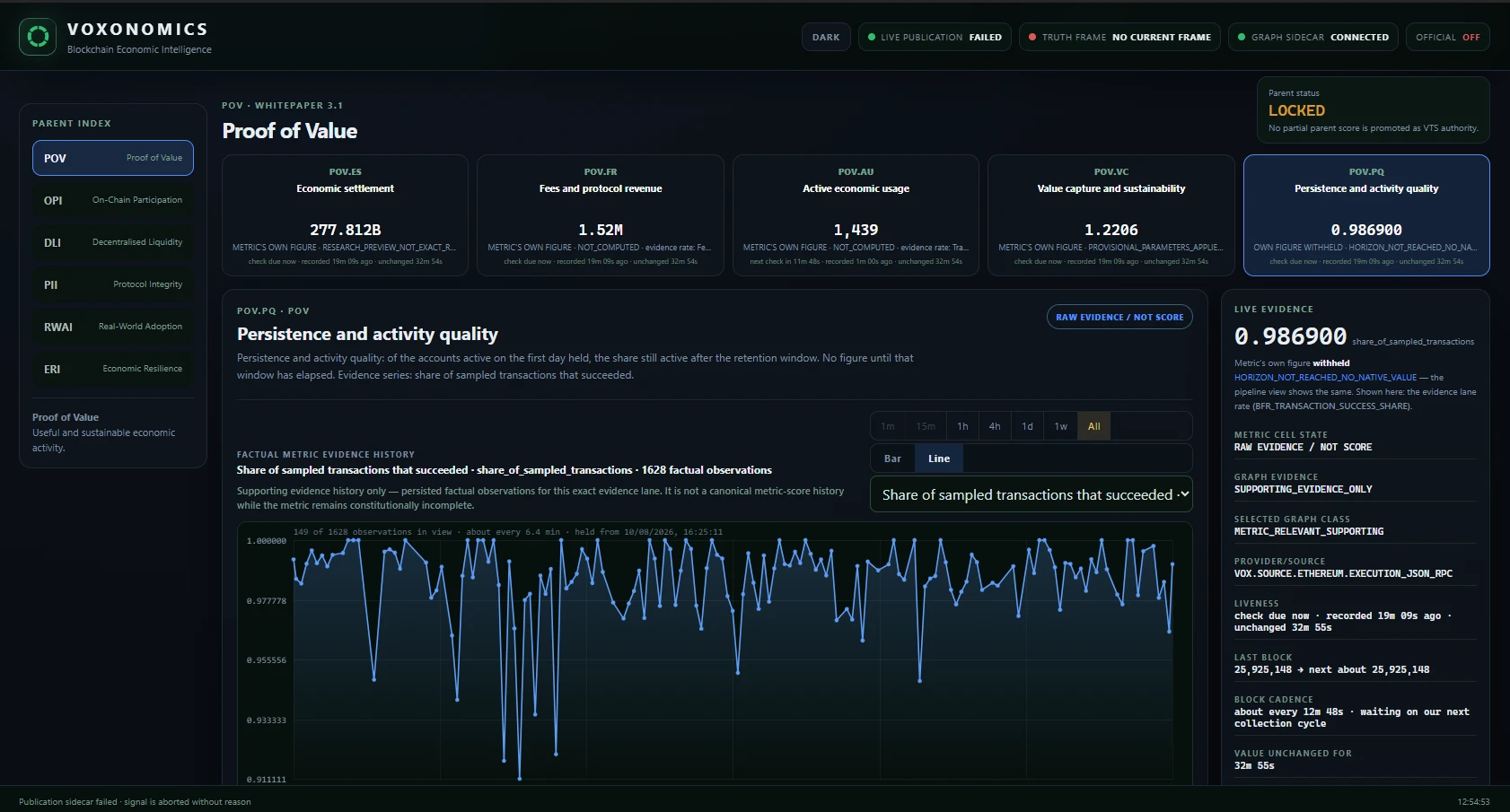
Task: Select the All time range
Action: pos(1094,426)
